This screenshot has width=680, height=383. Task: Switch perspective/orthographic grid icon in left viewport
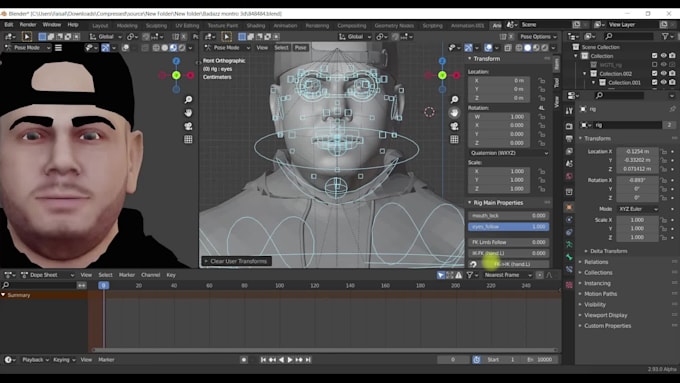pos(188,139)
